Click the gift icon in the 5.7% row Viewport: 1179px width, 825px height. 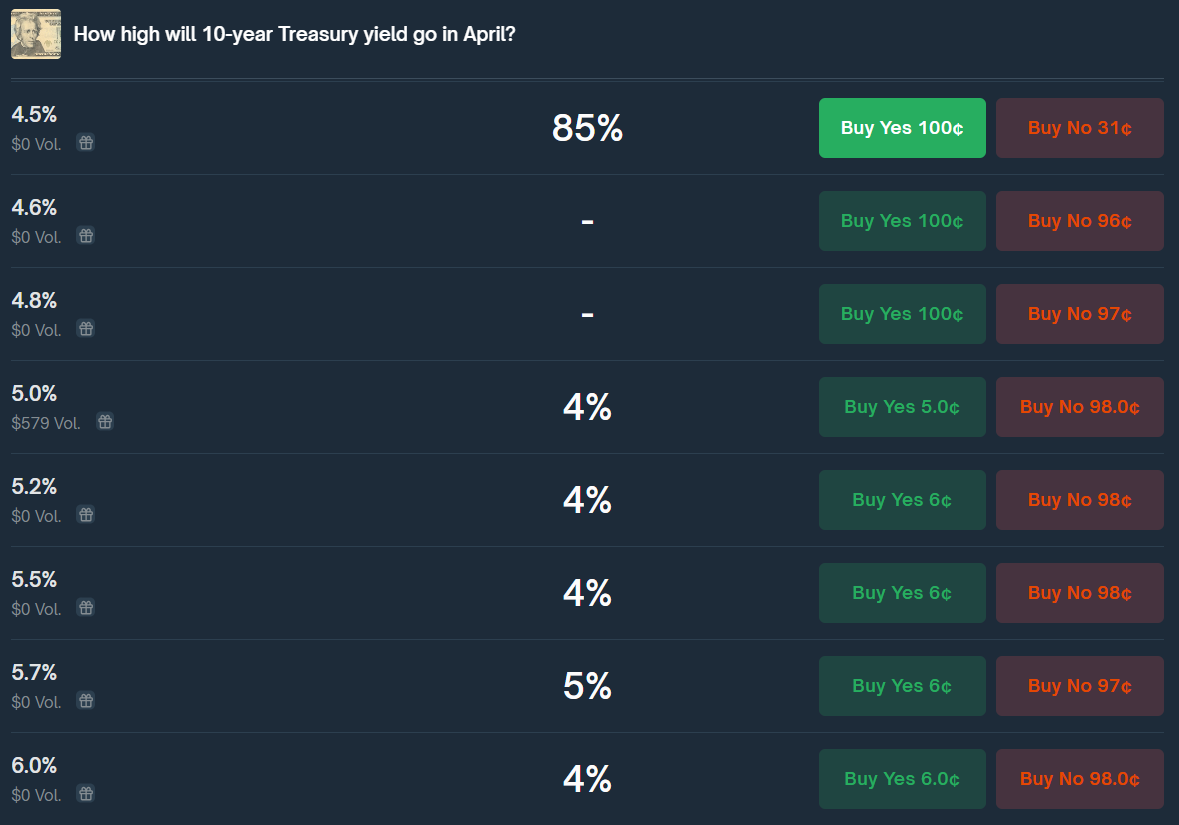click(86, 701)
